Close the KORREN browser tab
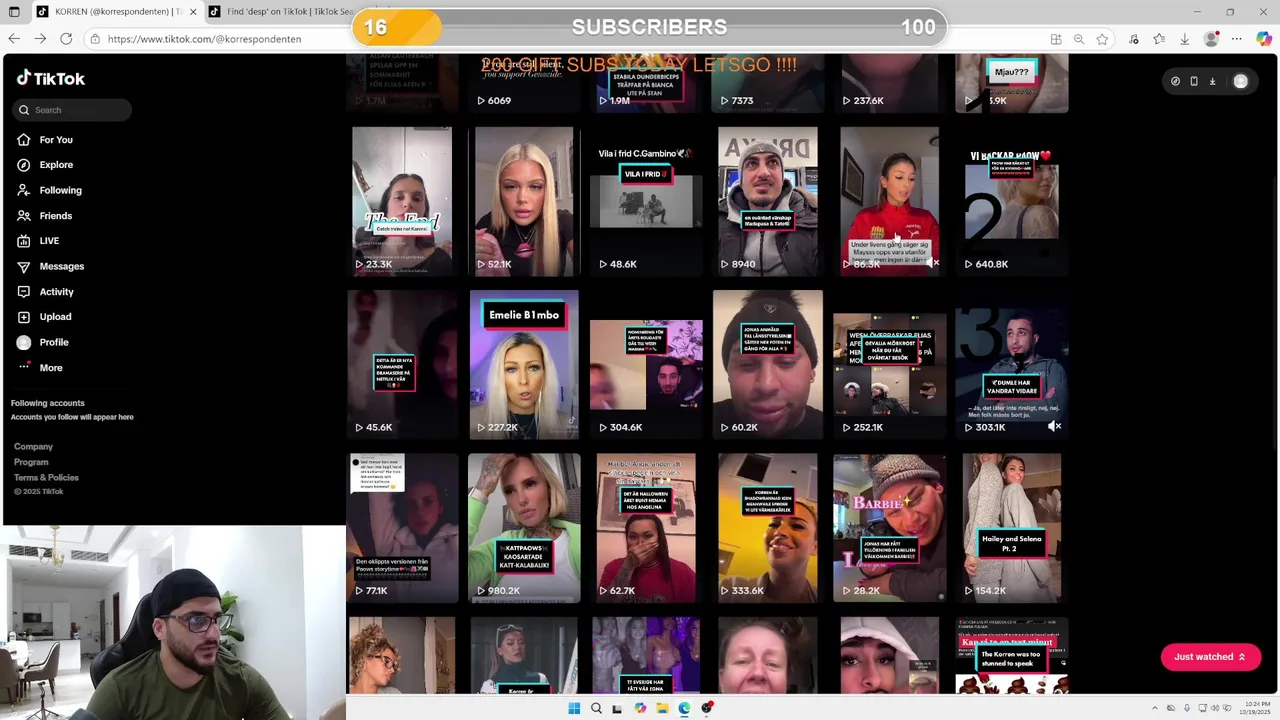Screen dimensions: 1280x720 [191, 11]
